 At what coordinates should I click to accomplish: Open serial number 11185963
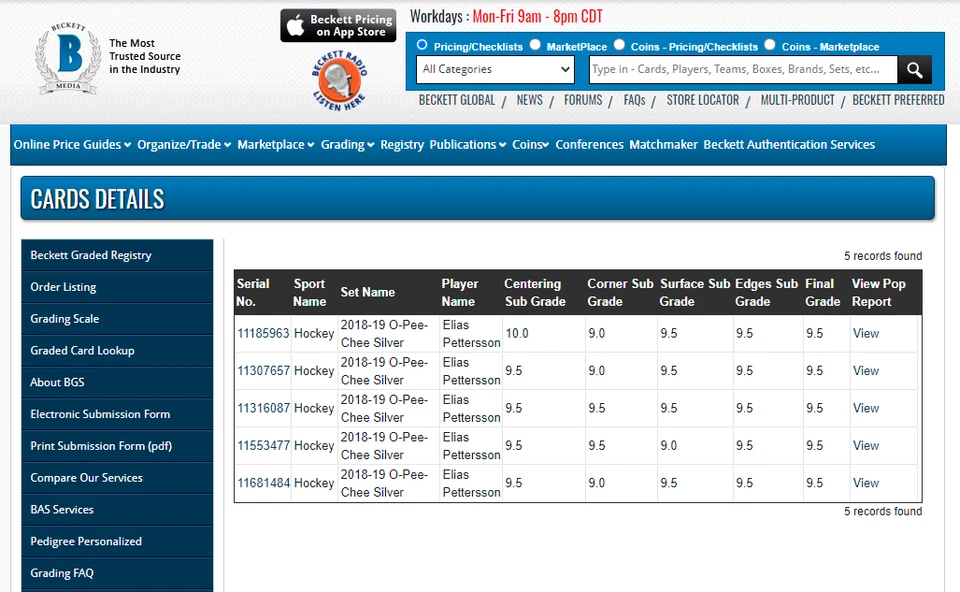click(x=263, y=334)
